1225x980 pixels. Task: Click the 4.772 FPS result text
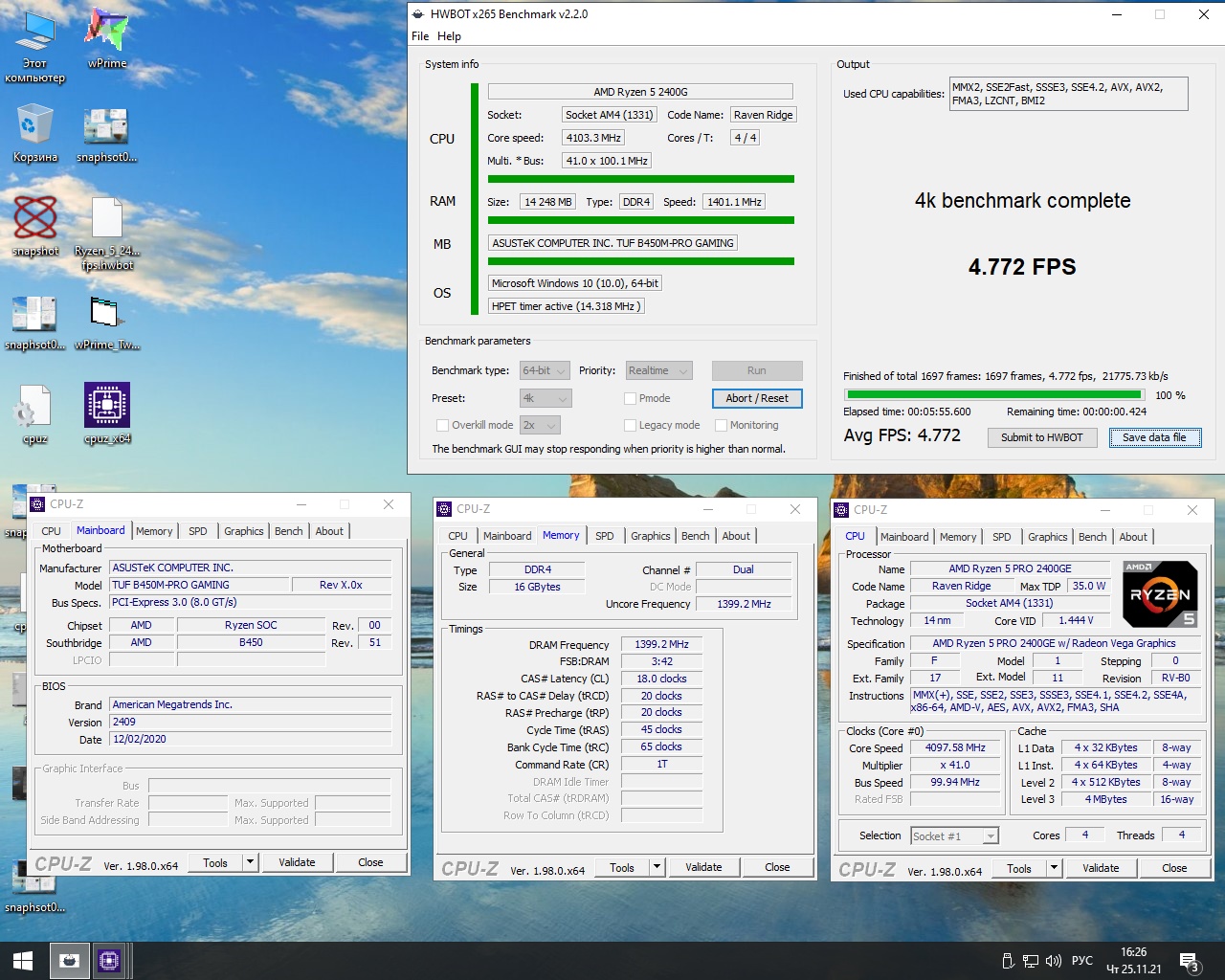tap(1022, 267)
